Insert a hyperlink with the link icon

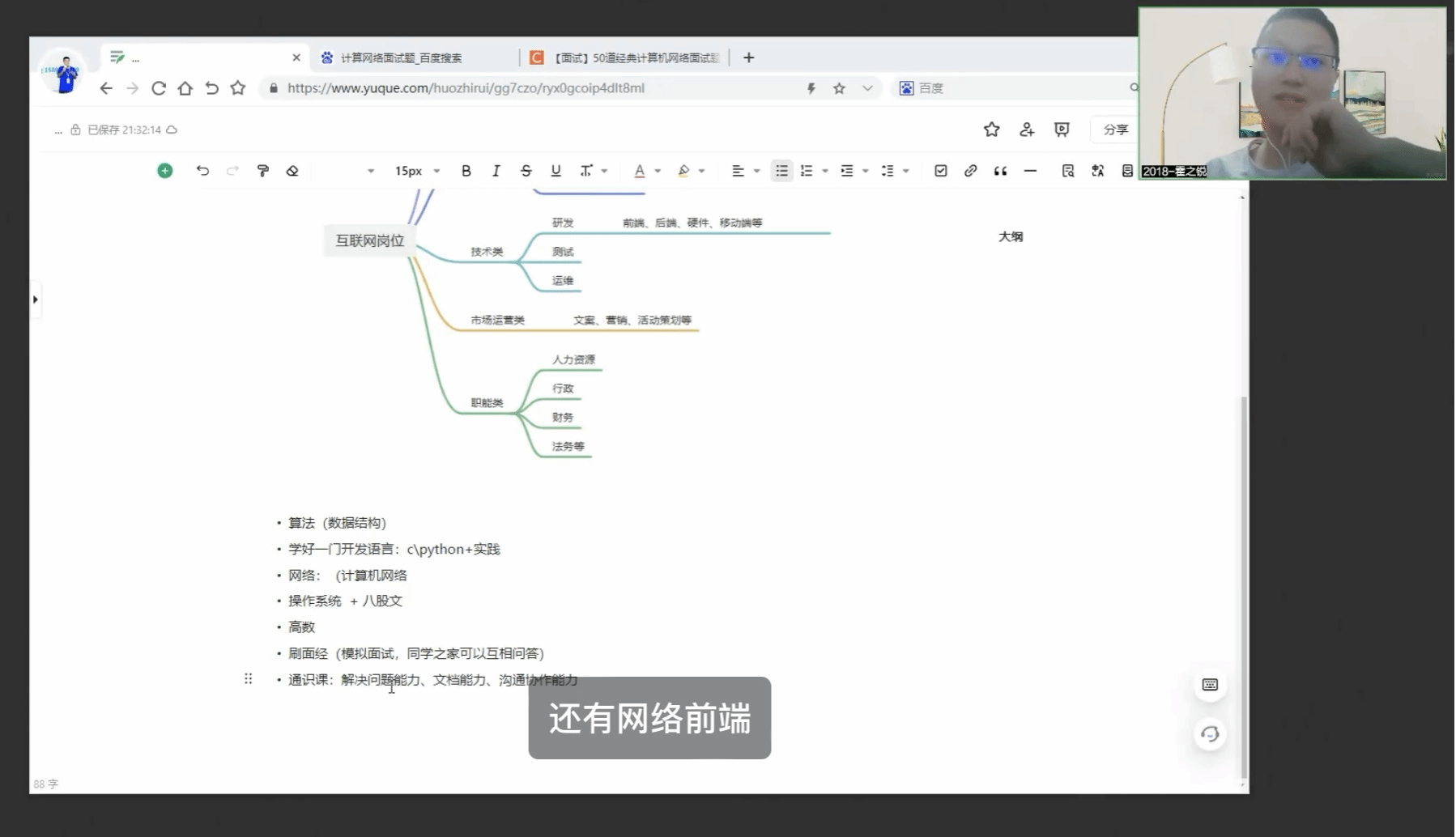click(x=970, y=171)
